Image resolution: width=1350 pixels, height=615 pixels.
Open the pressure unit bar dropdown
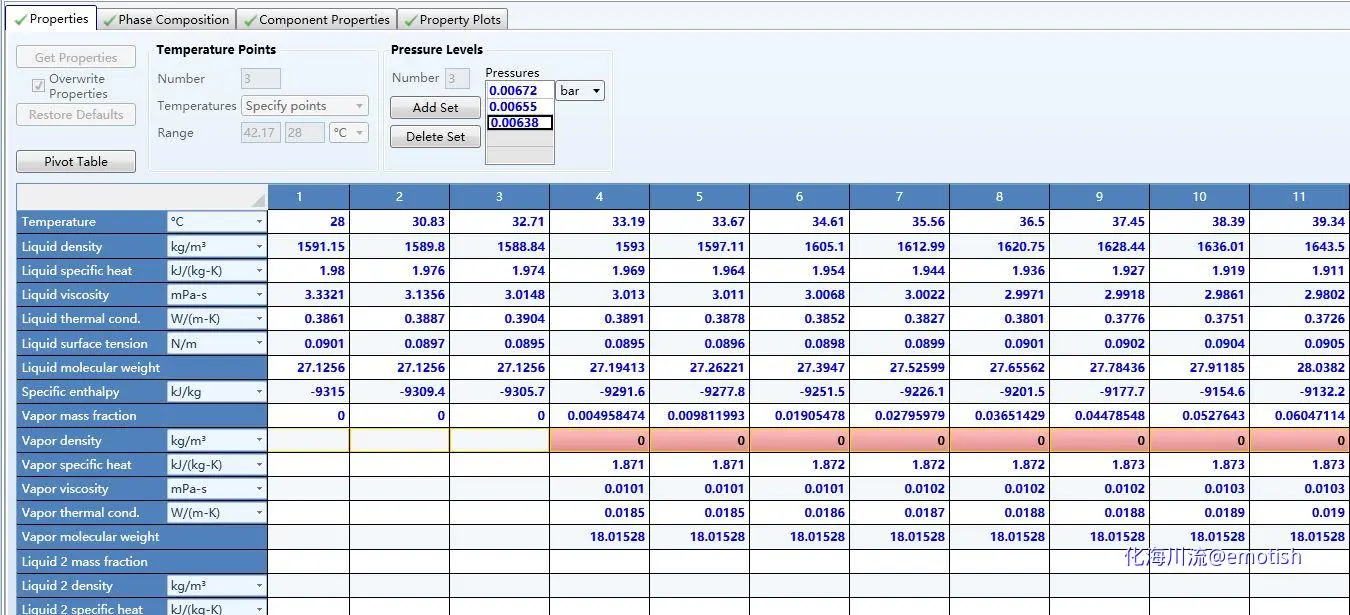pyautogui.click(x=580, y=90)
